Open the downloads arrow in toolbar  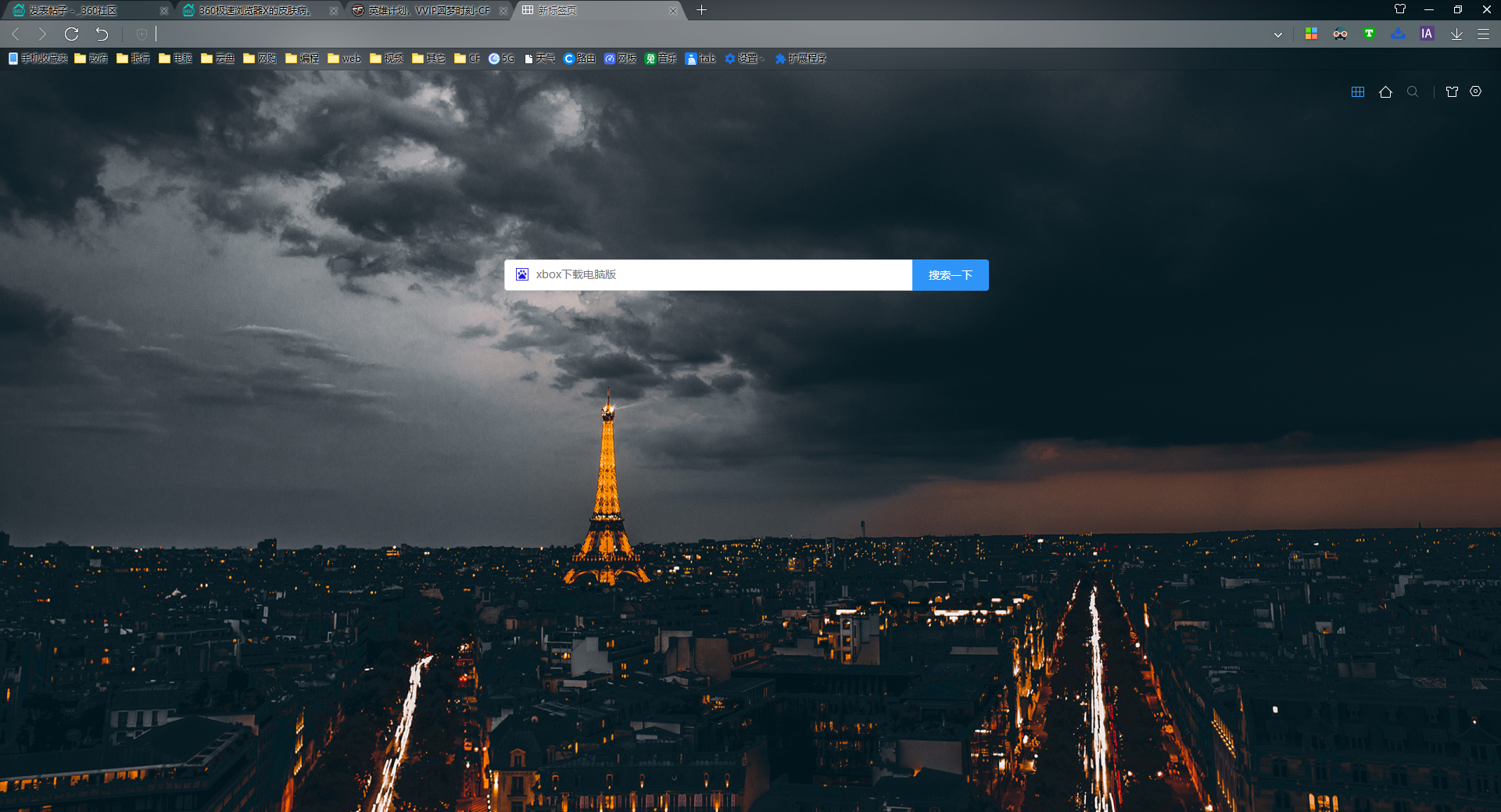(1456, 34)
